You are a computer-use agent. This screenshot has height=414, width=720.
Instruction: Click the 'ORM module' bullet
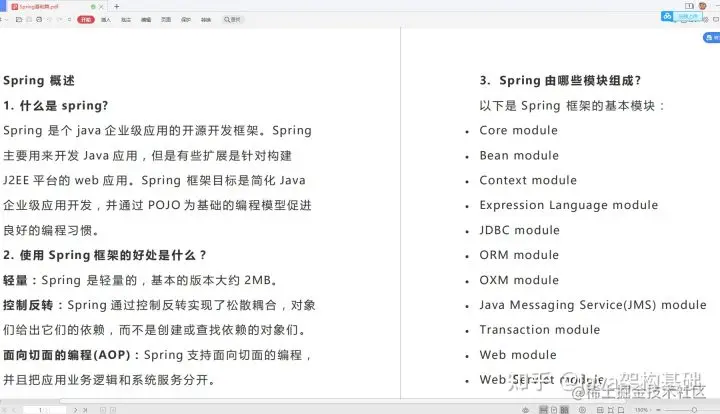point(519,255)
